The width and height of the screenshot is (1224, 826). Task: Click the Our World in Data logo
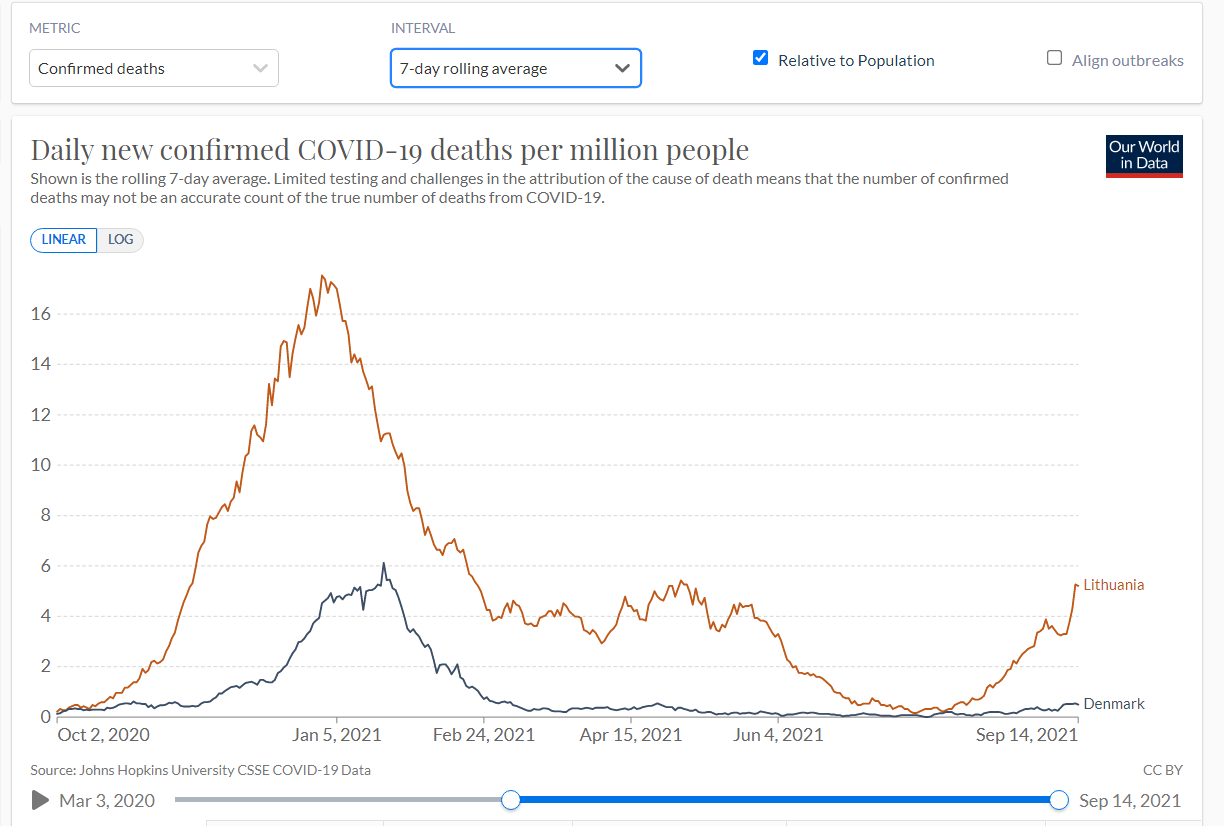click(x=1144, y=156)
